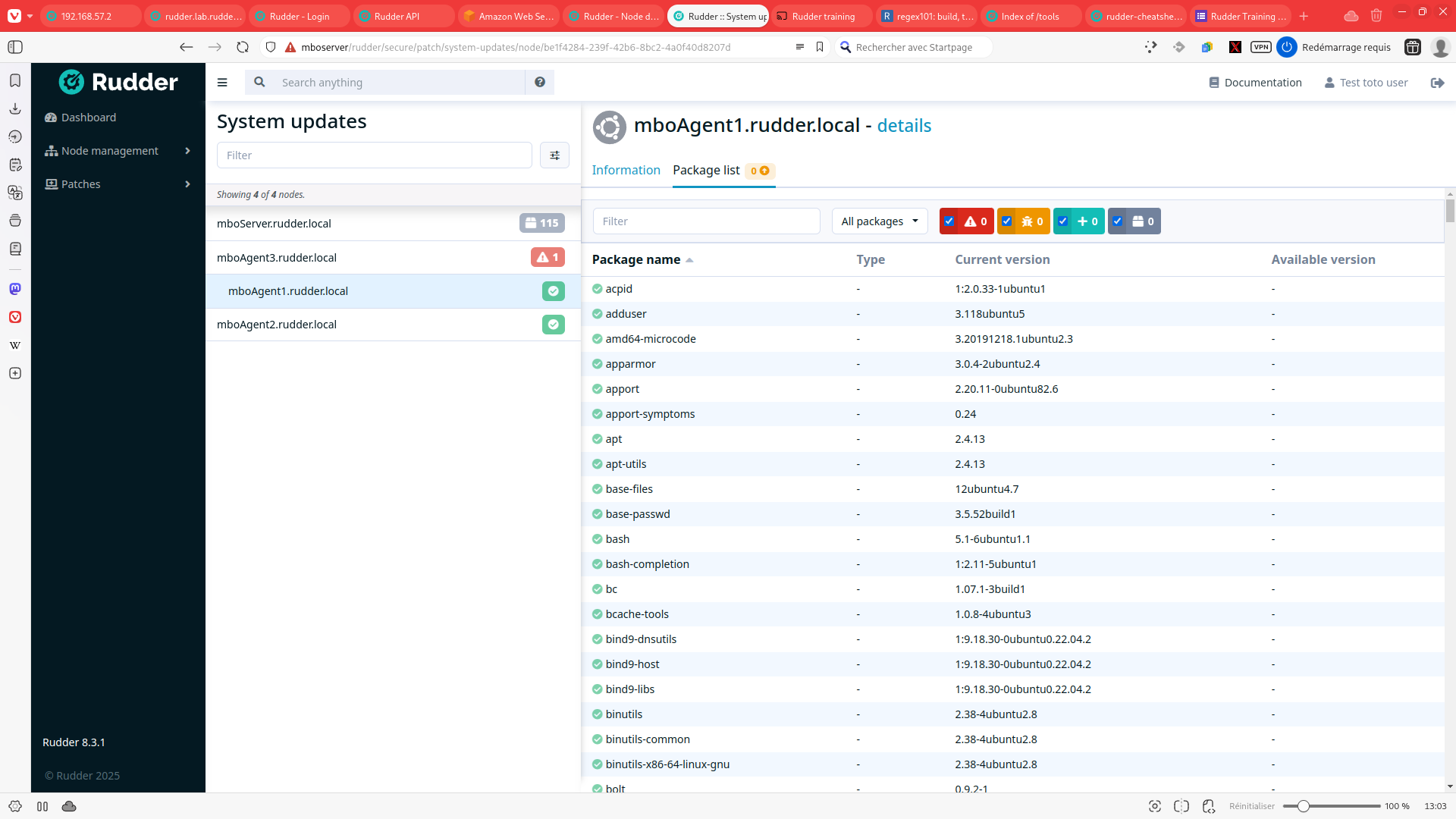The image size is (1456, 819).
Task: Reload the current page
Action: [x=243, y=47]
